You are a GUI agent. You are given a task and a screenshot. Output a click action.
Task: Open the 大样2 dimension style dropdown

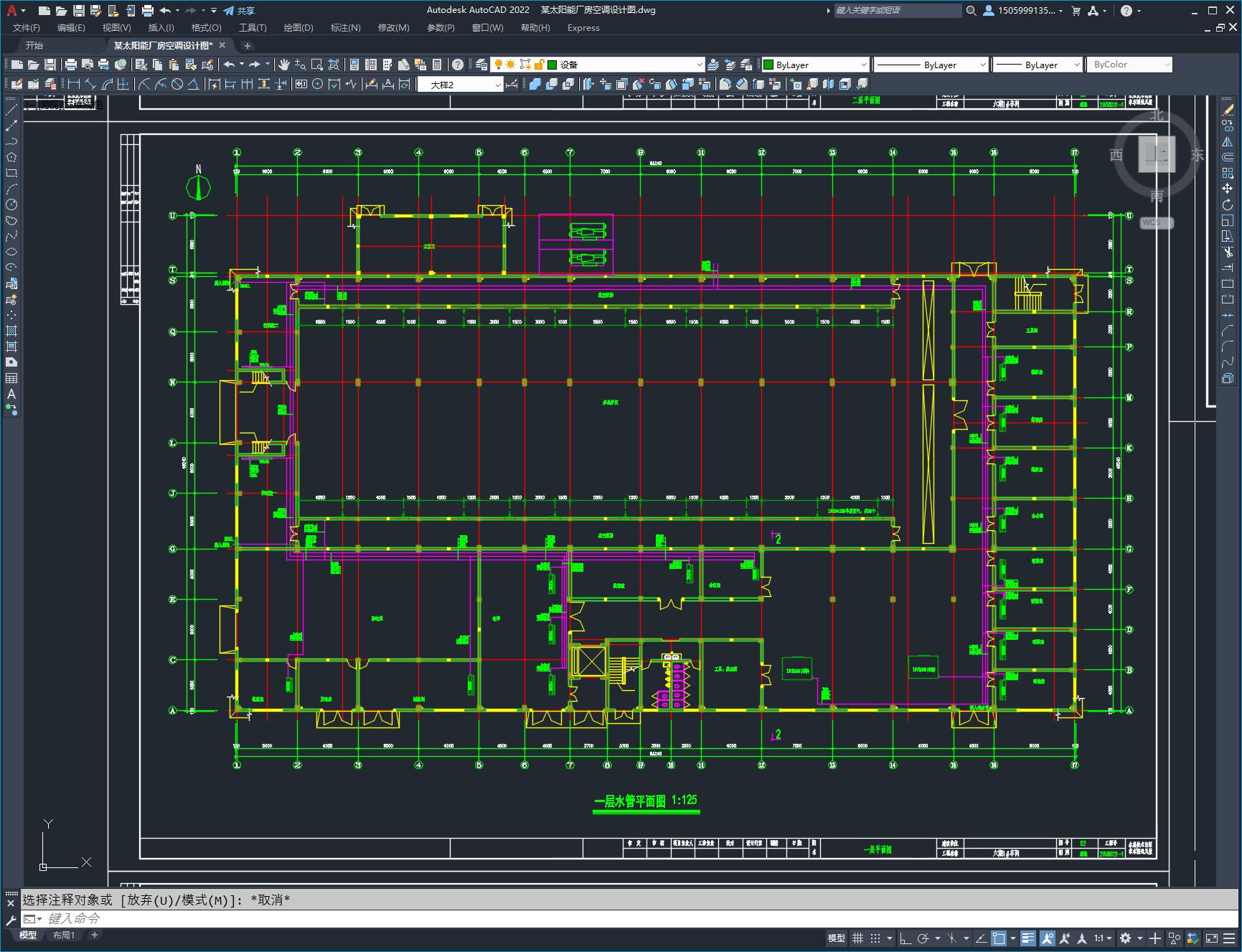point(460,85)
